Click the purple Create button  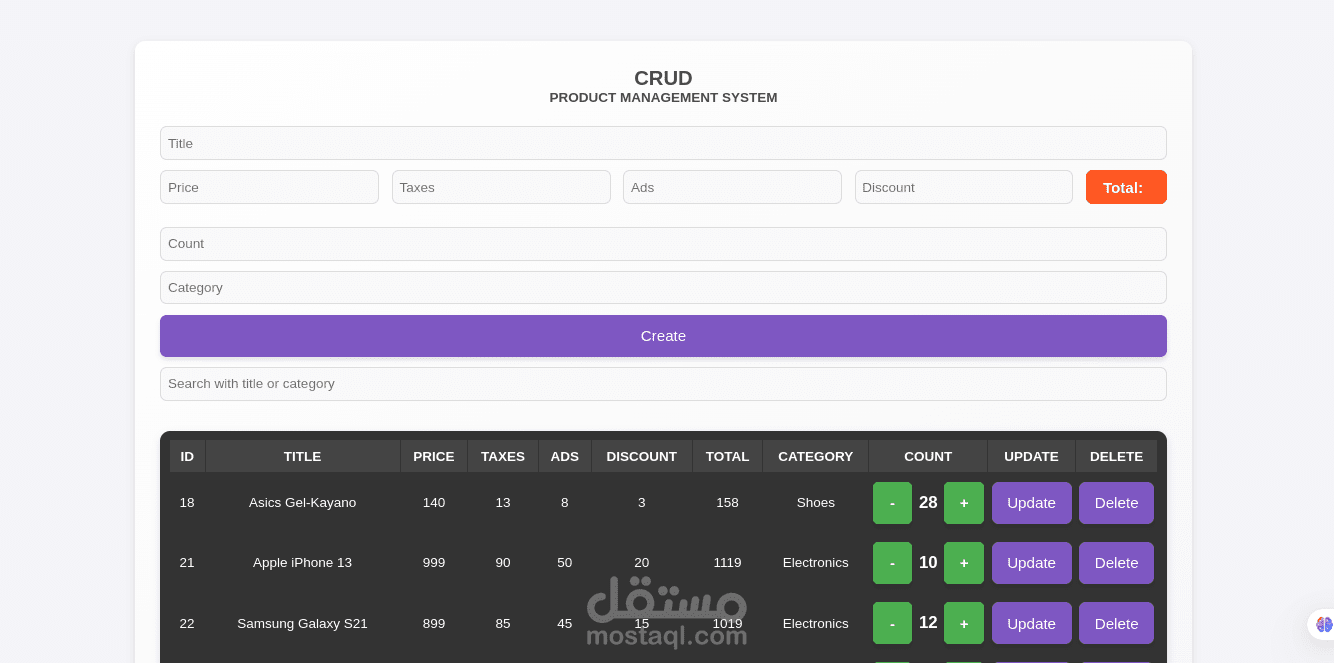(663, 336)
